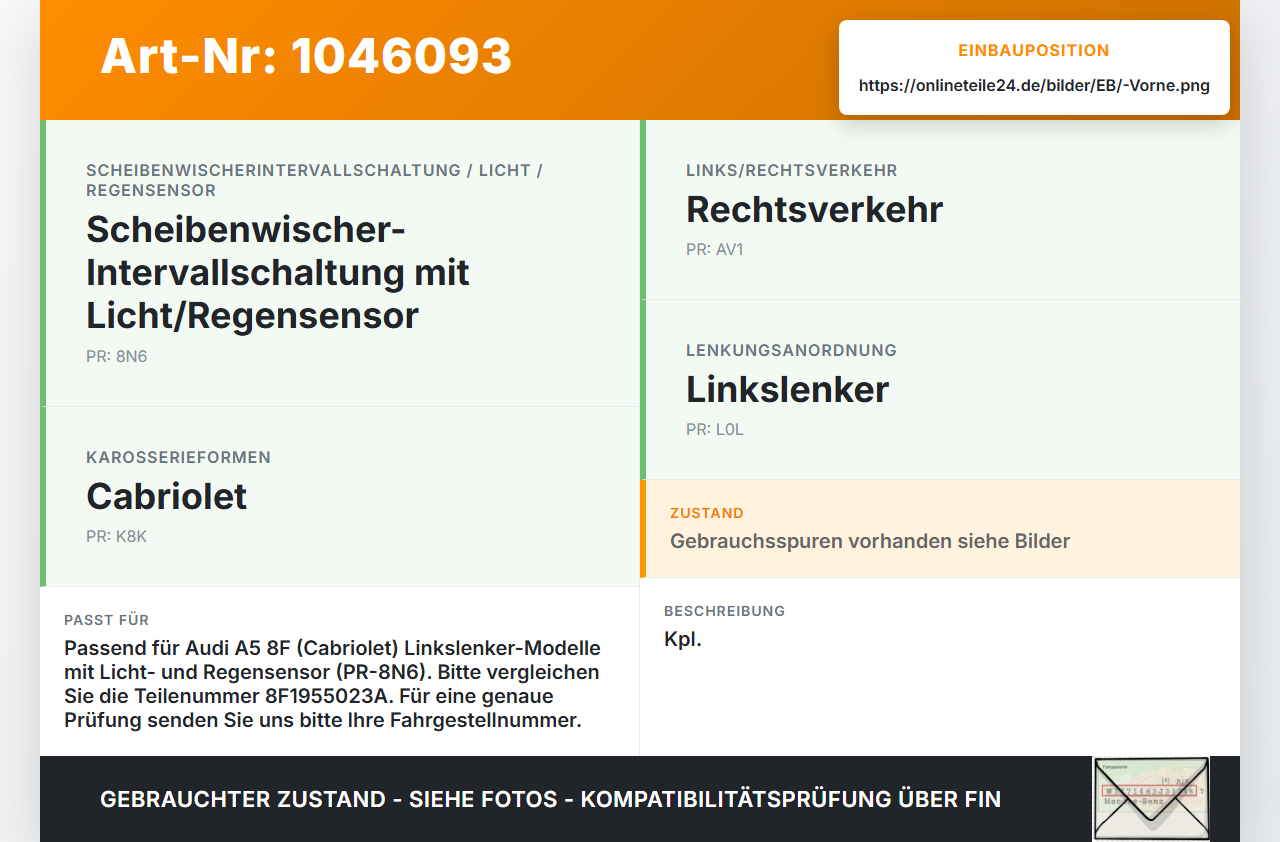Click the Passt für compatibility paragraph

[x=332, y=684]
